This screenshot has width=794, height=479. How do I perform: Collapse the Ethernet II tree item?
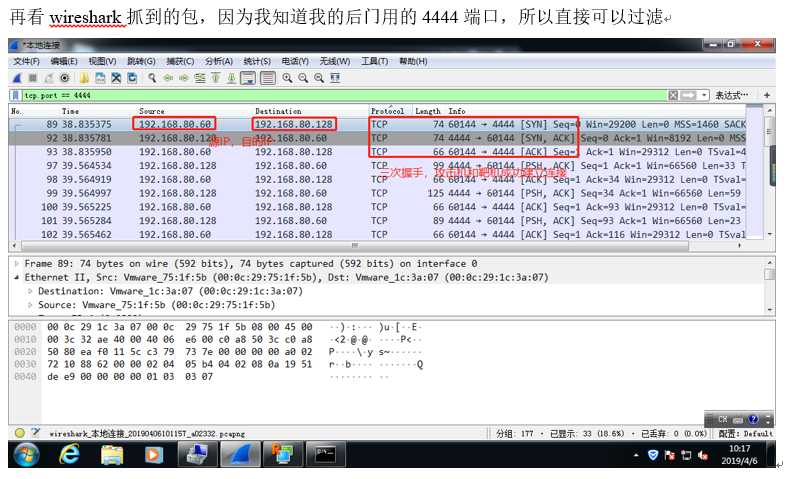17,277
